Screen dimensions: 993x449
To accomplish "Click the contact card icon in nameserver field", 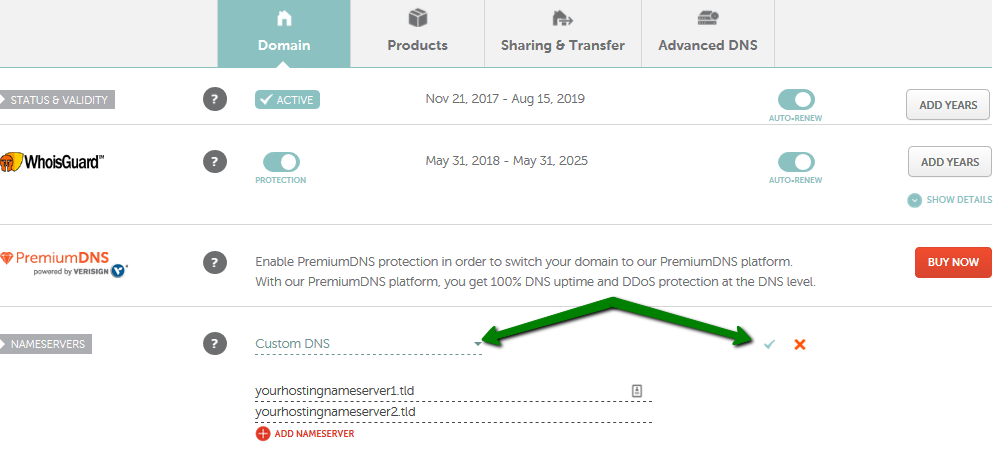I will tap(637, 390).
